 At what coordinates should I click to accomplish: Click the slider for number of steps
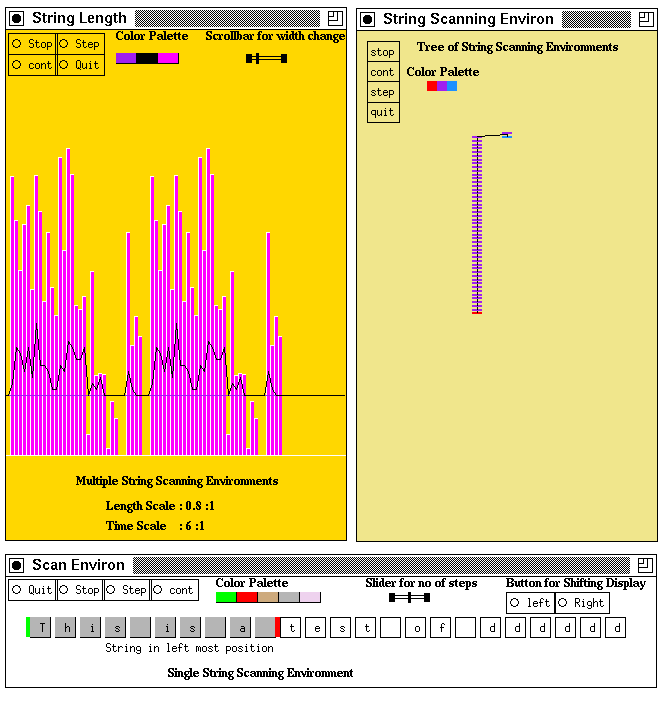point(409,597)
